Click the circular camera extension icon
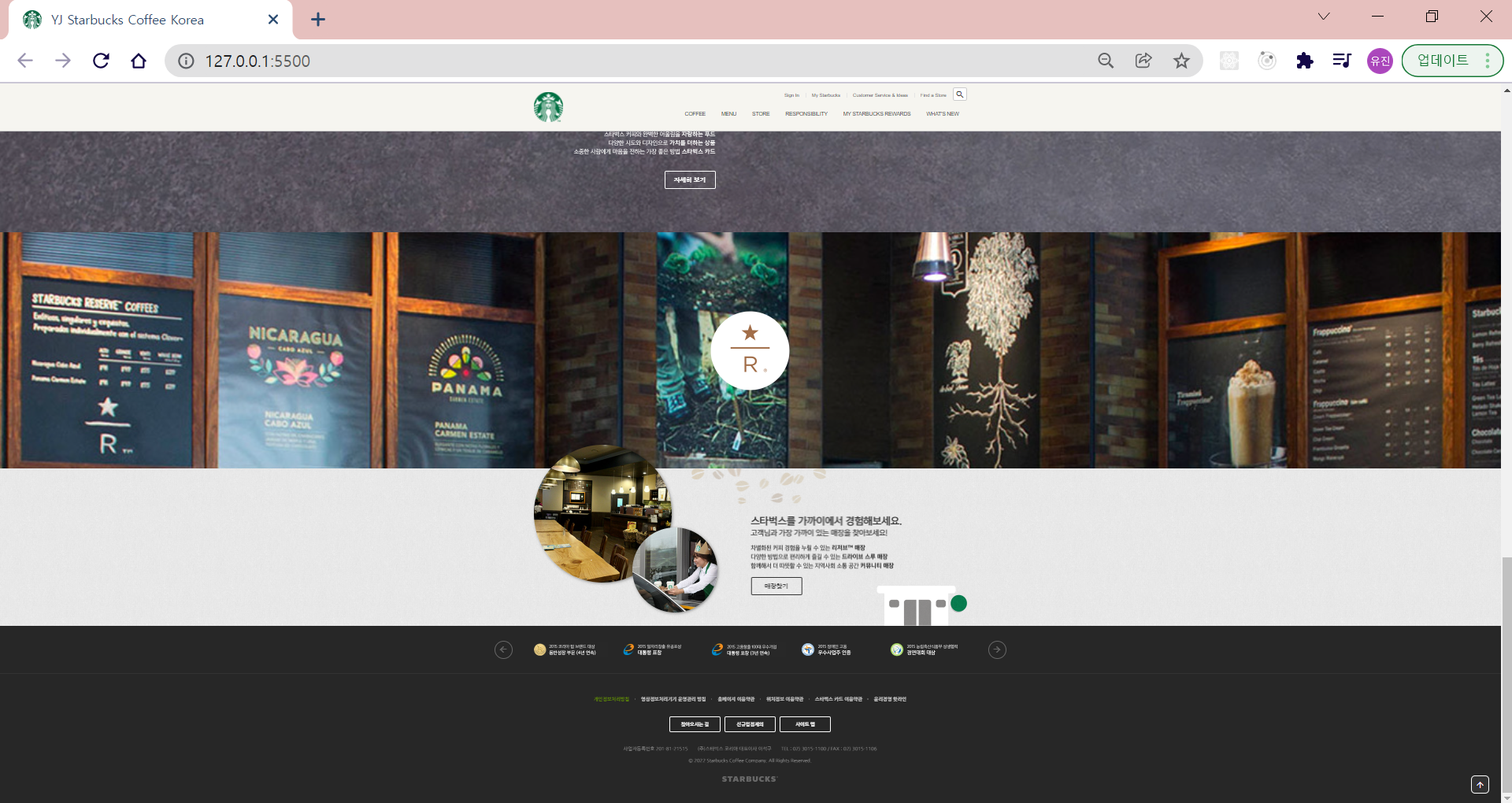 tap(1267, 61)
